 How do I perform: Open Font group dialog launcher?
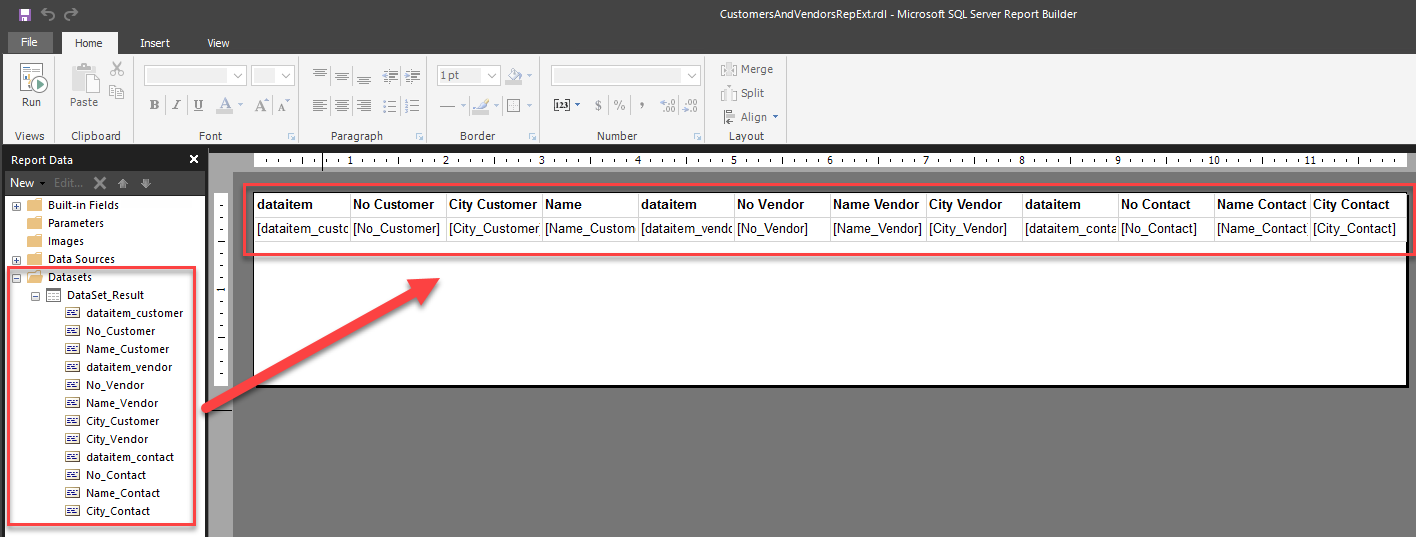(x=292, y=136)
